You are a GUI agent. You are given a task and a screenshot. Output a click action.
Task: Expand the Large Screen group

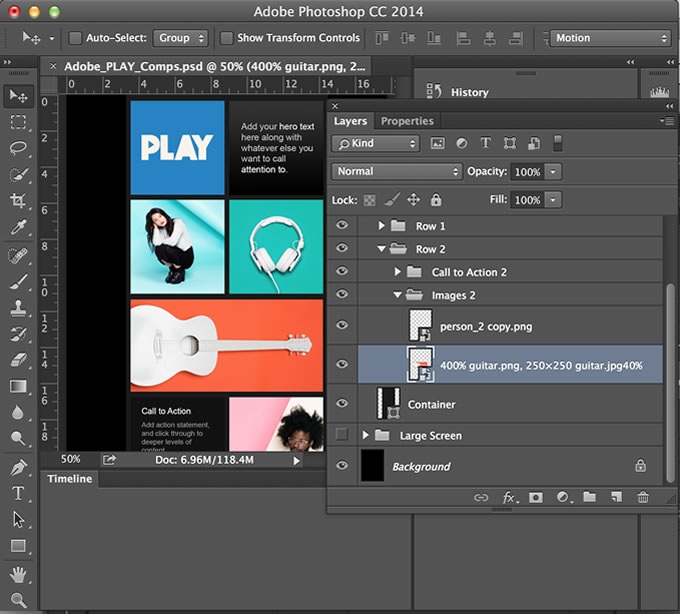tap(365, 435)
